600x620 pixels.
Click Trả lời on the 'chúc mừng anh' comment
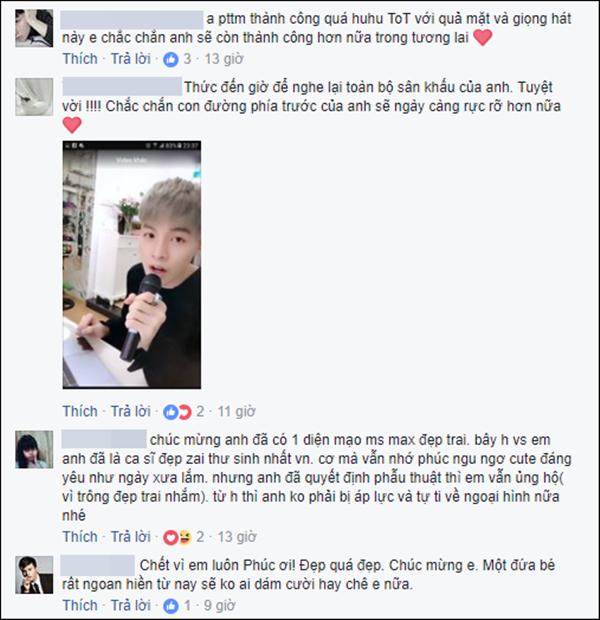click(x=131, y=537)
